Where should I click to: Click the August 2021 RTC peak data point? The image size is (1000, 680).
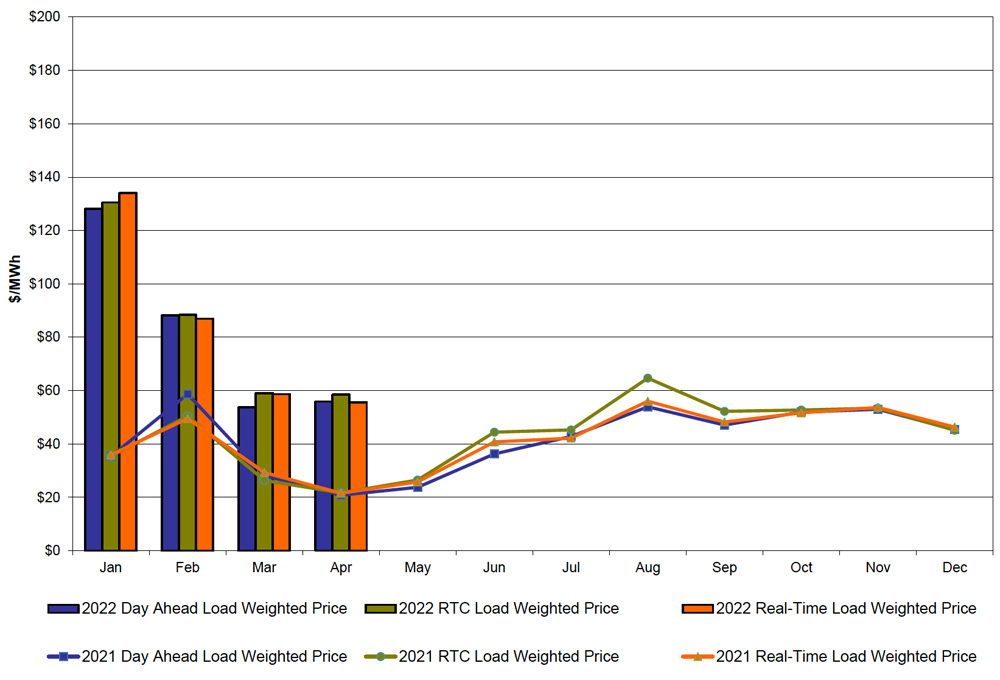click(x=648, y=378)
